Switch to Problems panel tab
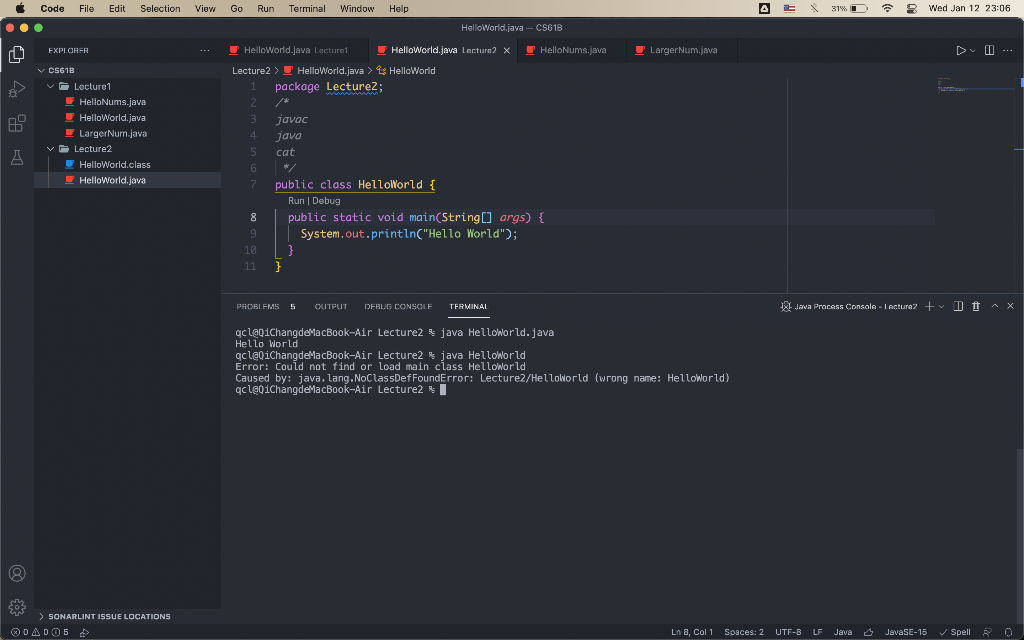The width and height of the screenshot is (1024, 640). (266, 306)
